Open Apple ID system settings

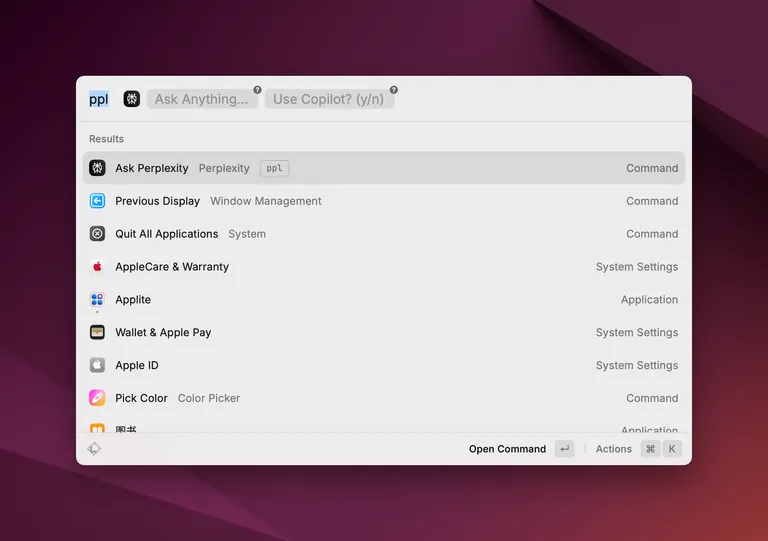coord(384,365)
